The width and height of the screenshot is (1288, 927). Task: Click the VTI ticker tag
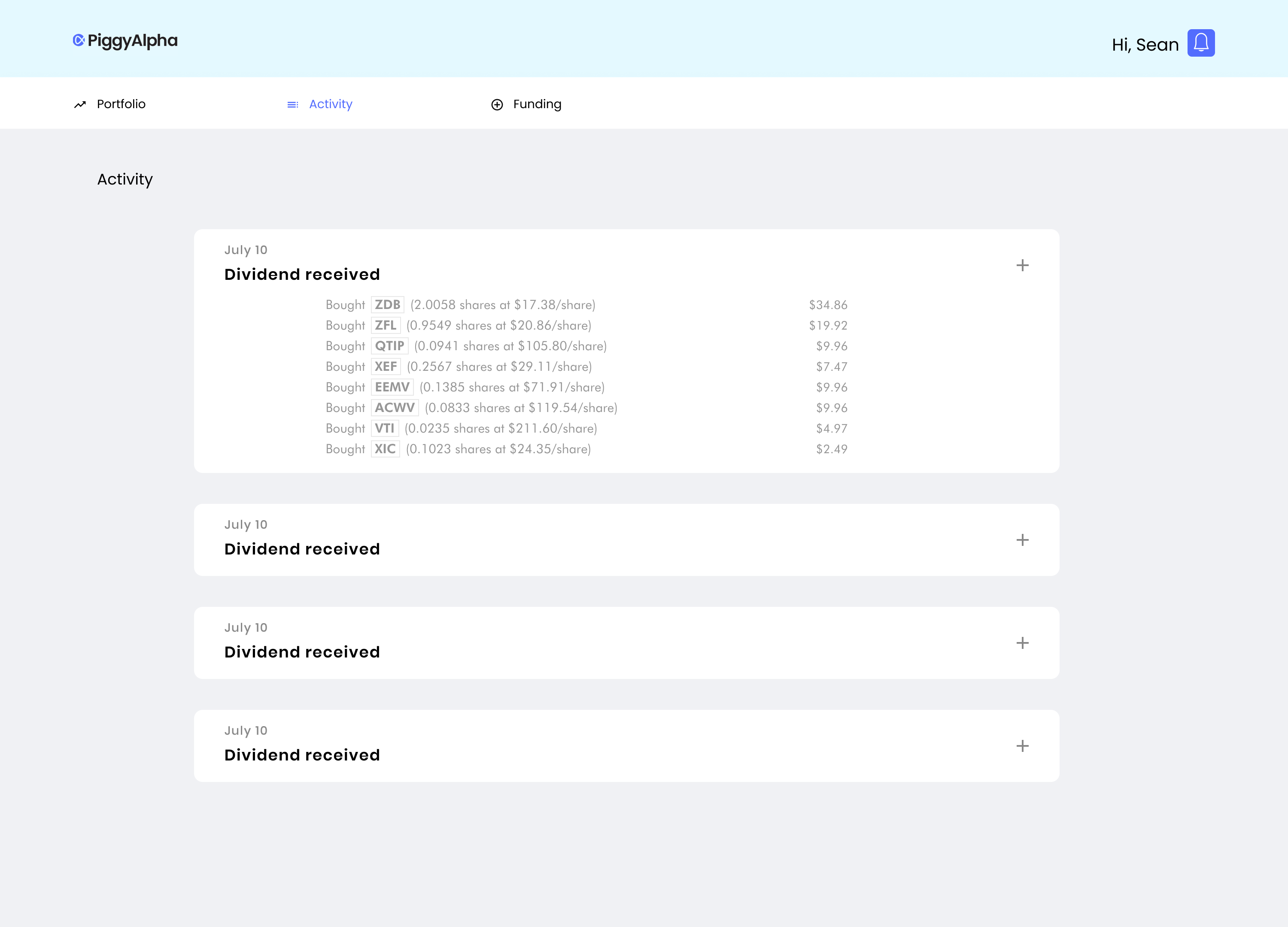(x=385, y=428)
